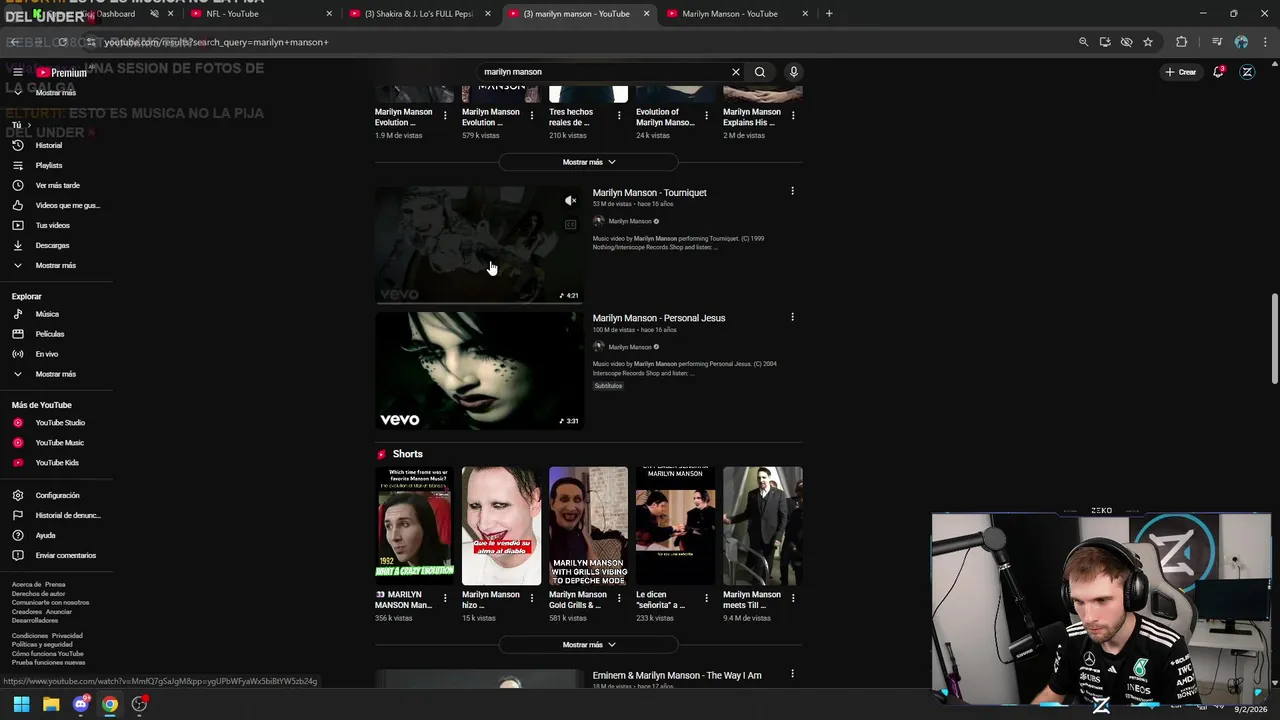The image size is (1280, 720).
Task: Open the Tú section chevron
Action: [28, 125]
